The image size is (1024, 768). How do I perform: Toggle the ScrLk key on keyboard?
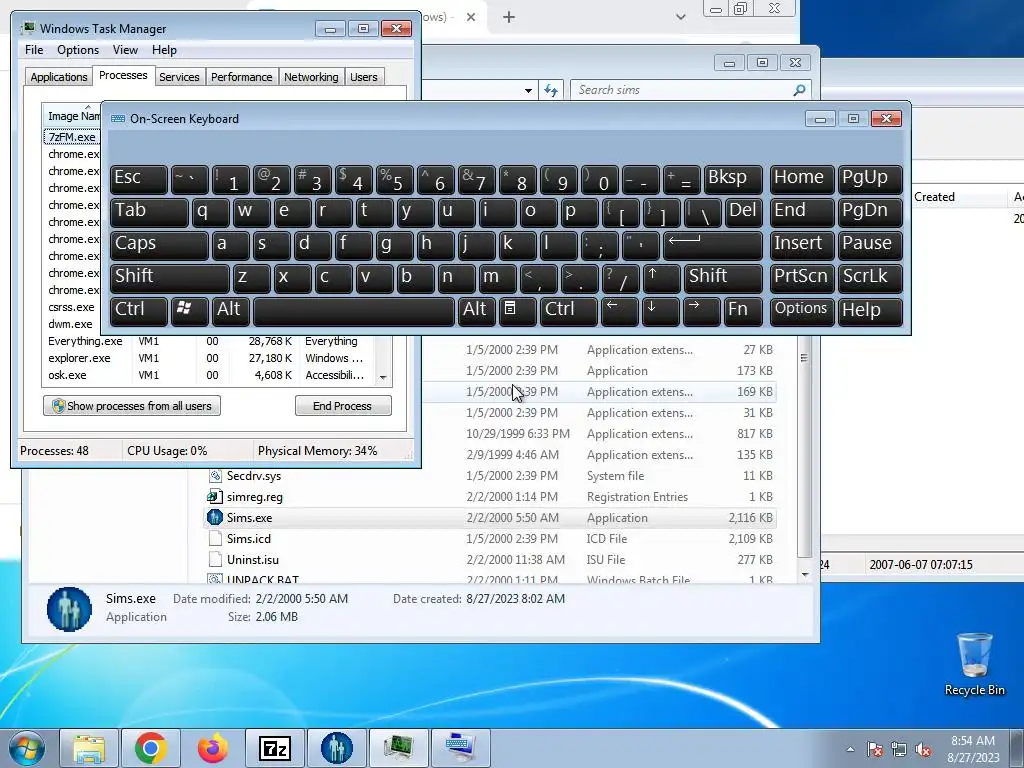(x=871, y=278)
